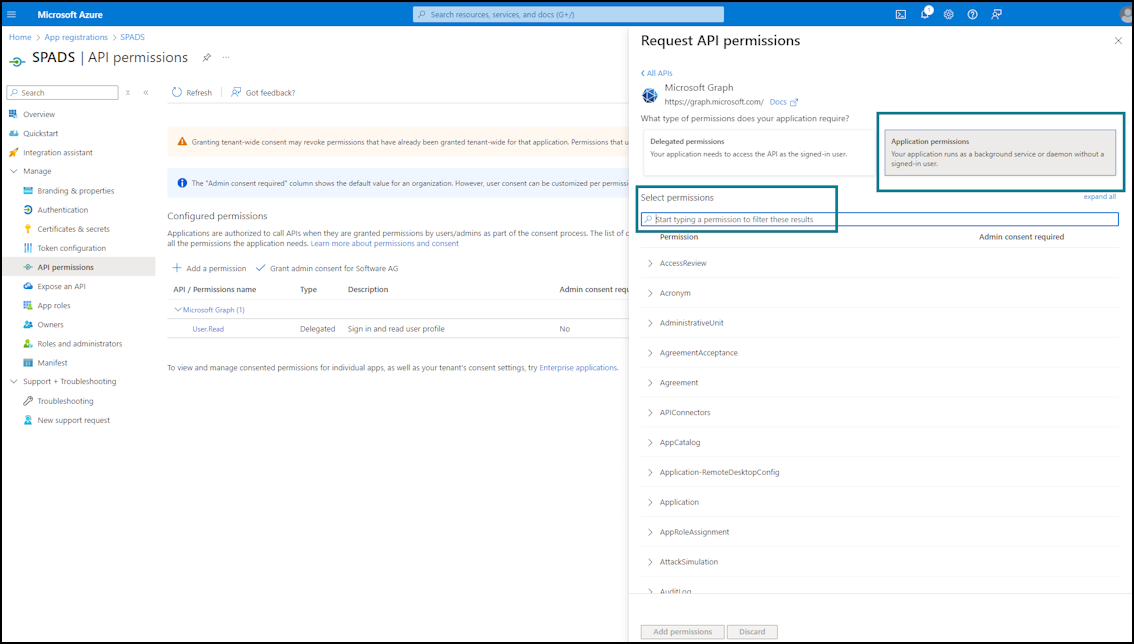This screenshot has width=1134, height=644.
Task: Expand the AppCatalog permission group
Action: [x=650, y=442]
